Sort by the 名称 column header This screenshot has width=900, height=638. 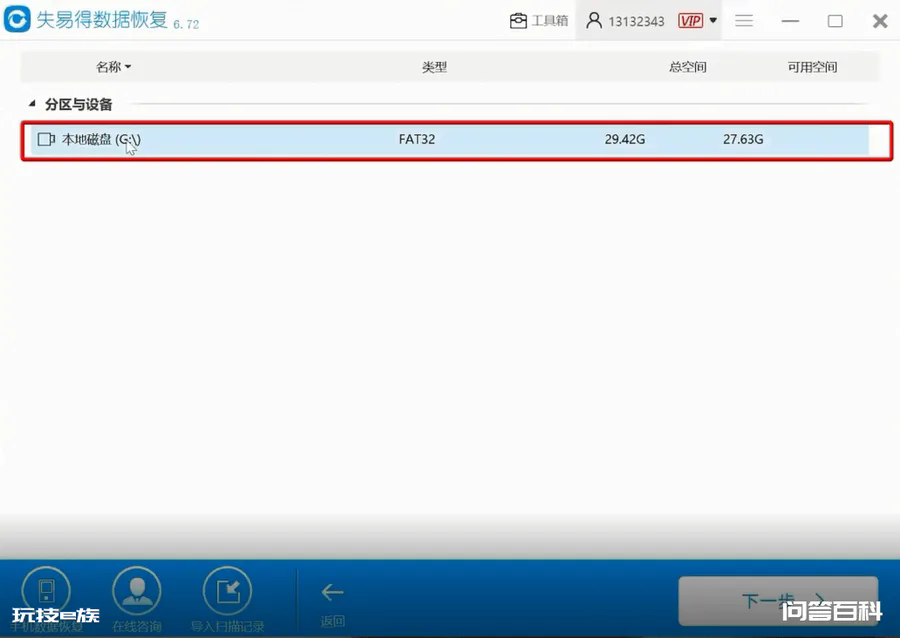(113, 67)
